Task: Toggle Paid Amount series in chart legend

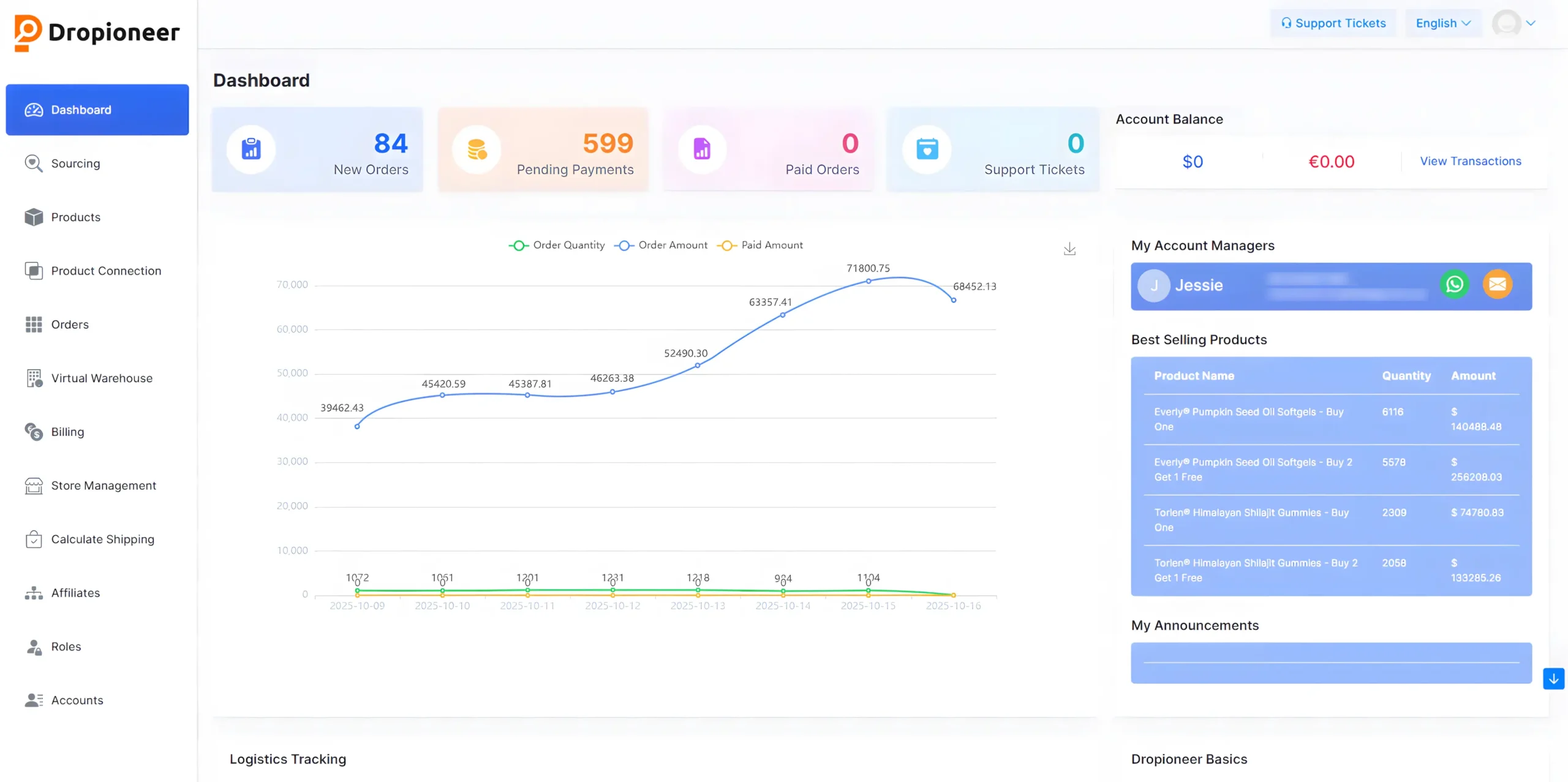Action: 760,246
